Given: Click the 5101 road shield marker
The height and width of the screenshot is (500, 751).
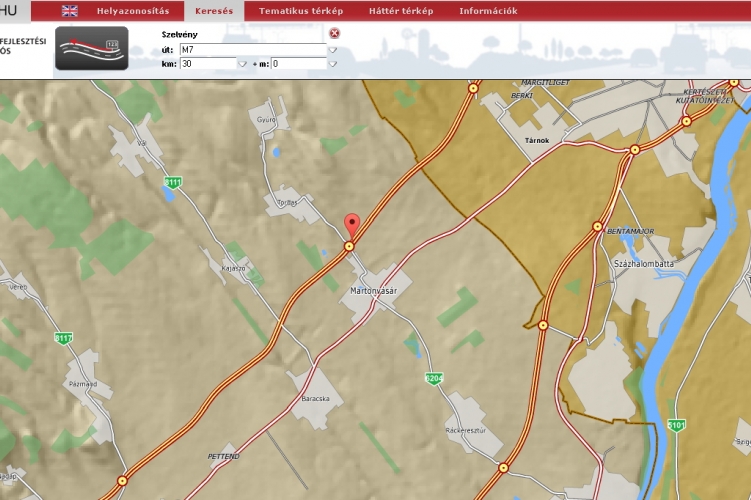Looking at the screenshot, I should point(677,424).
